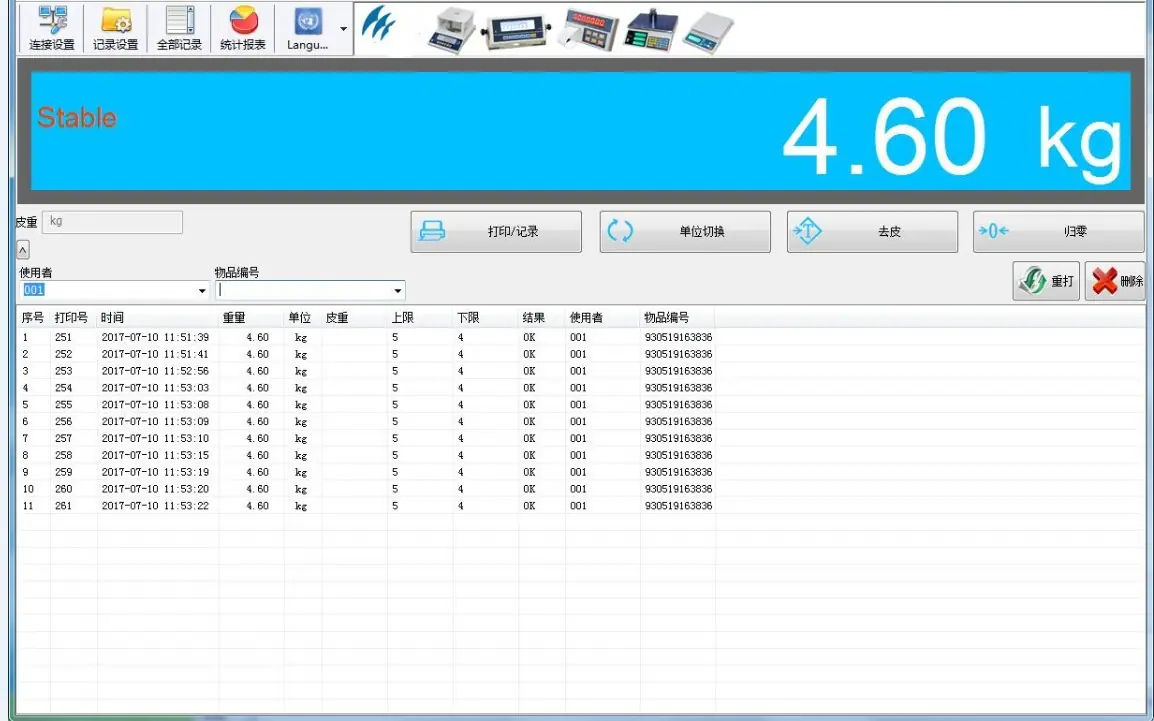Click the 打印/记录 print button

point(496,232)
